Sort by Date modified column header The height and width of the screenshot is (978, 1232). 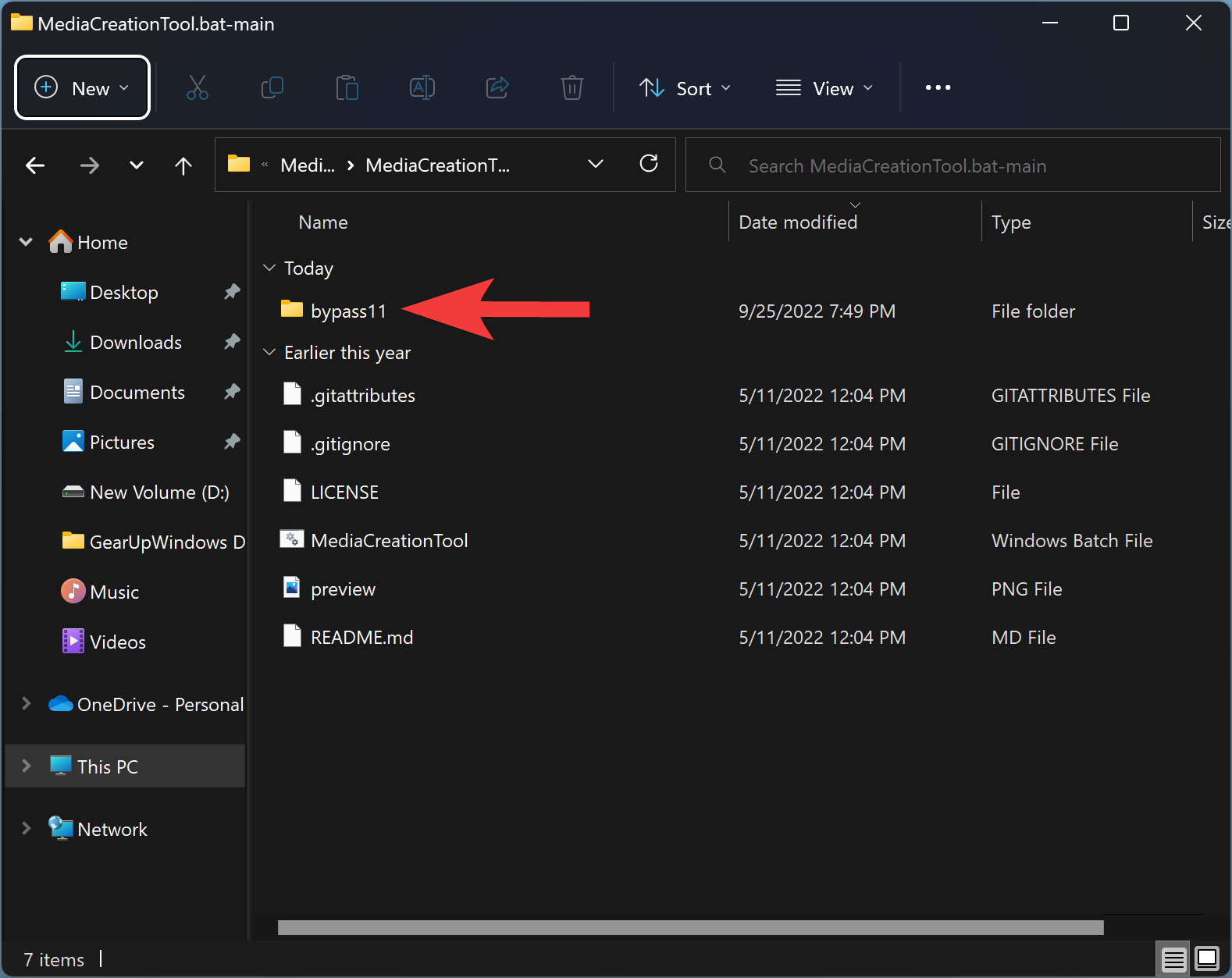pos(798,222)
